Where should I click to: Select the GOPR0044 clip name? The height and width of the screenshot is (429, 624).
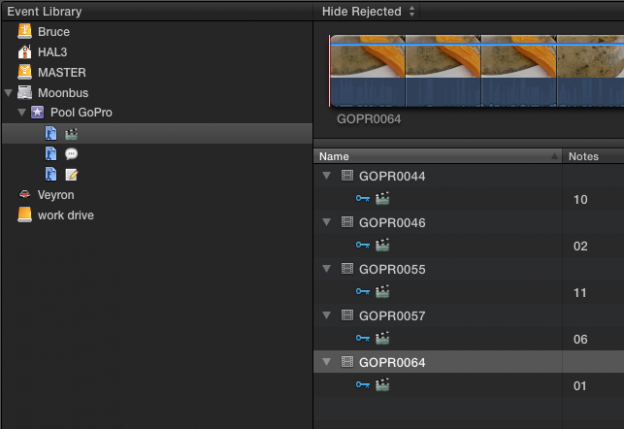coord(392,176)
